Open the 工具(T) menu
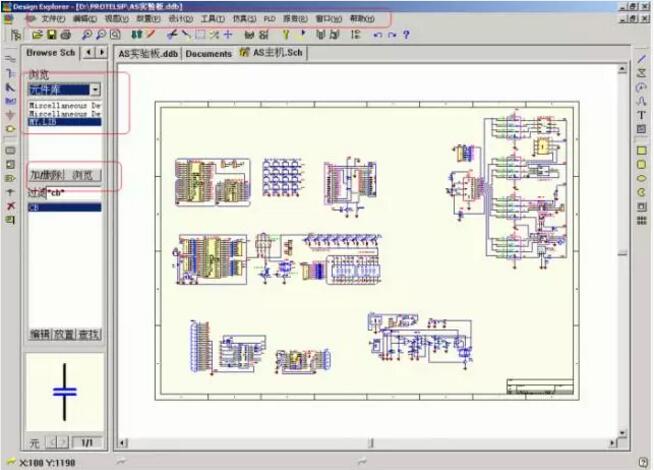This screenshot has height=470, width=654. (212, 19)
